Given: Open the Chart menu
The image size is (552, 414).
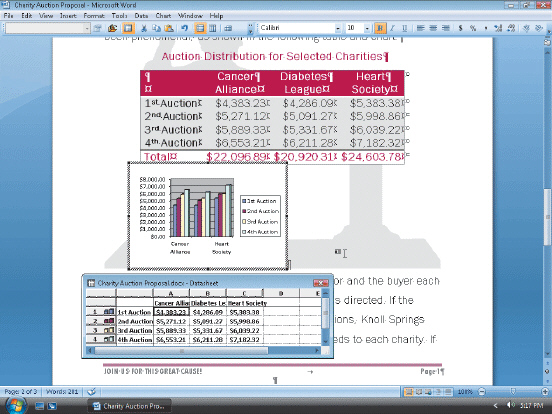Looking at the screenshot, I should click(x=163, y=16).
